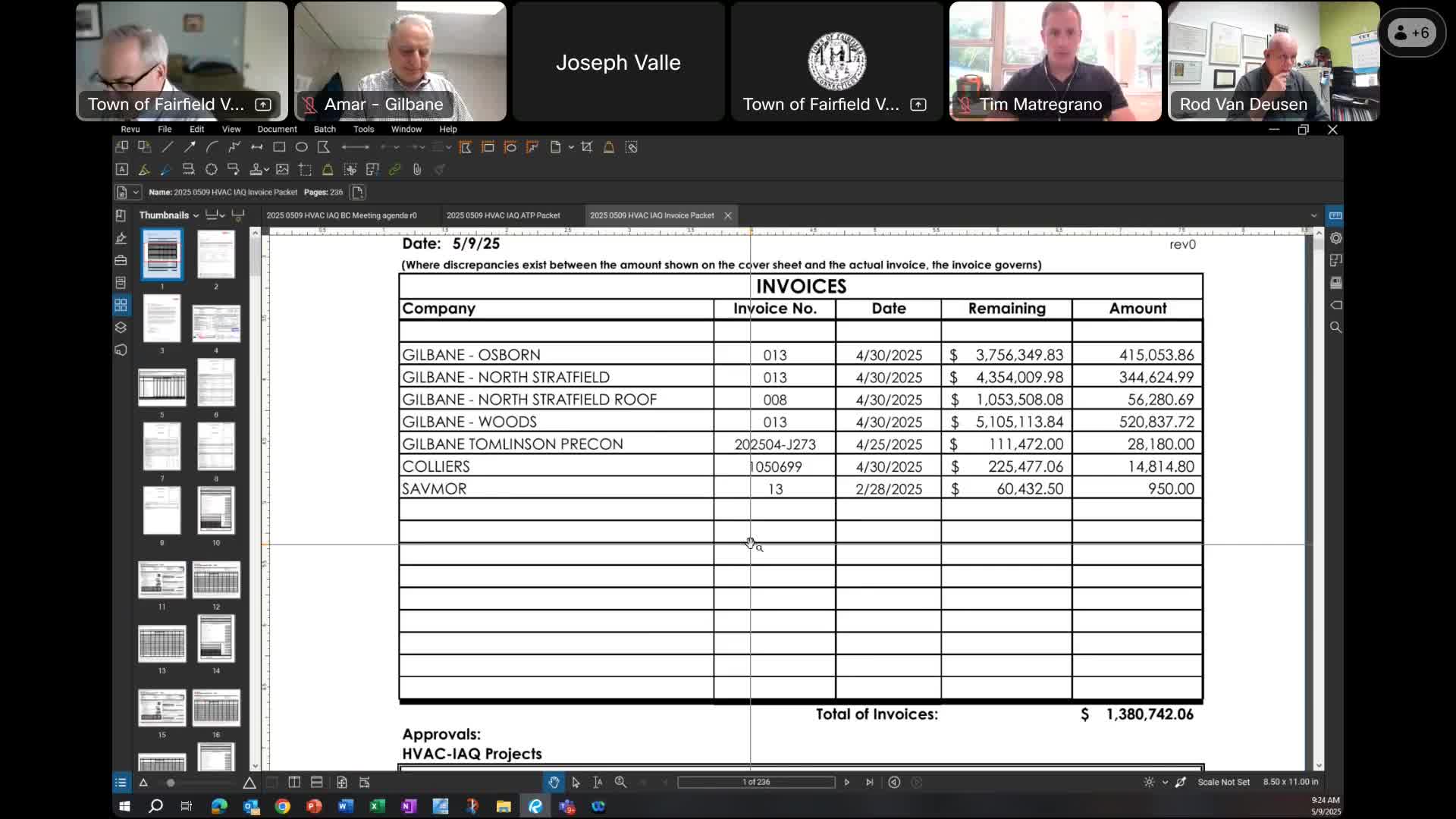Open the tab list chevron near the document tabs
Image resolution: width=1456 pixels, height=819 pixels.
pyautogui.click(x=1314, y=215)
